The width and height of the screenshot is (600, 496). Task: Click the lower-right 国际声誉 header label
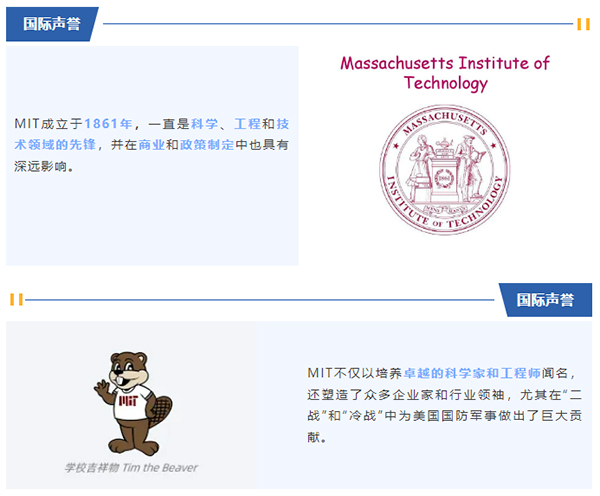pyautogui.click(x=545, y=300)
